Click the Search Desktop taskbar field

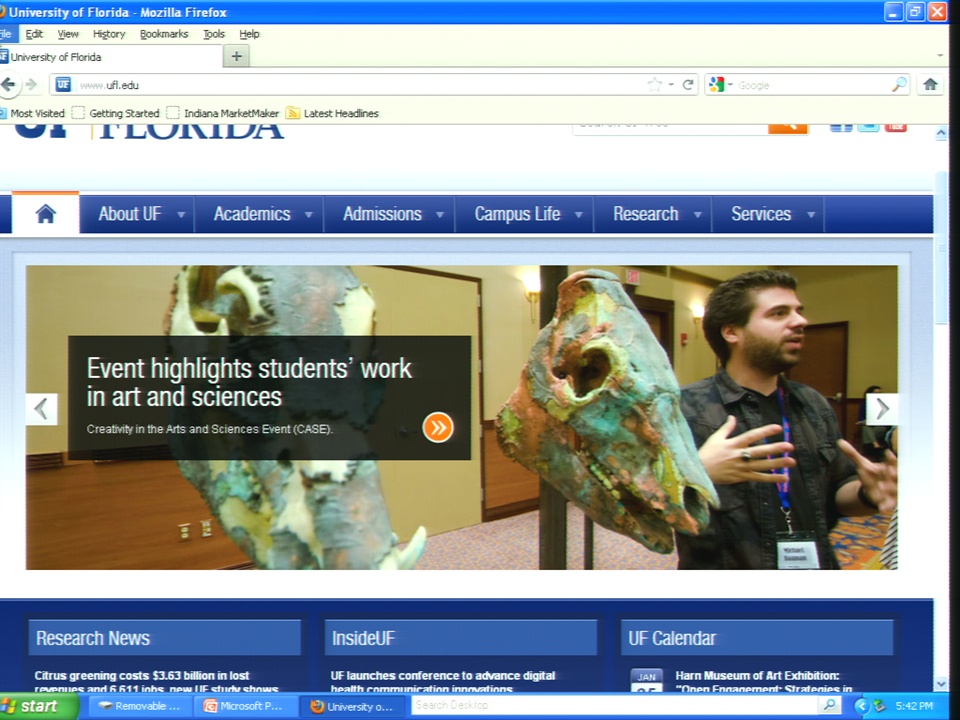(615, 705)
